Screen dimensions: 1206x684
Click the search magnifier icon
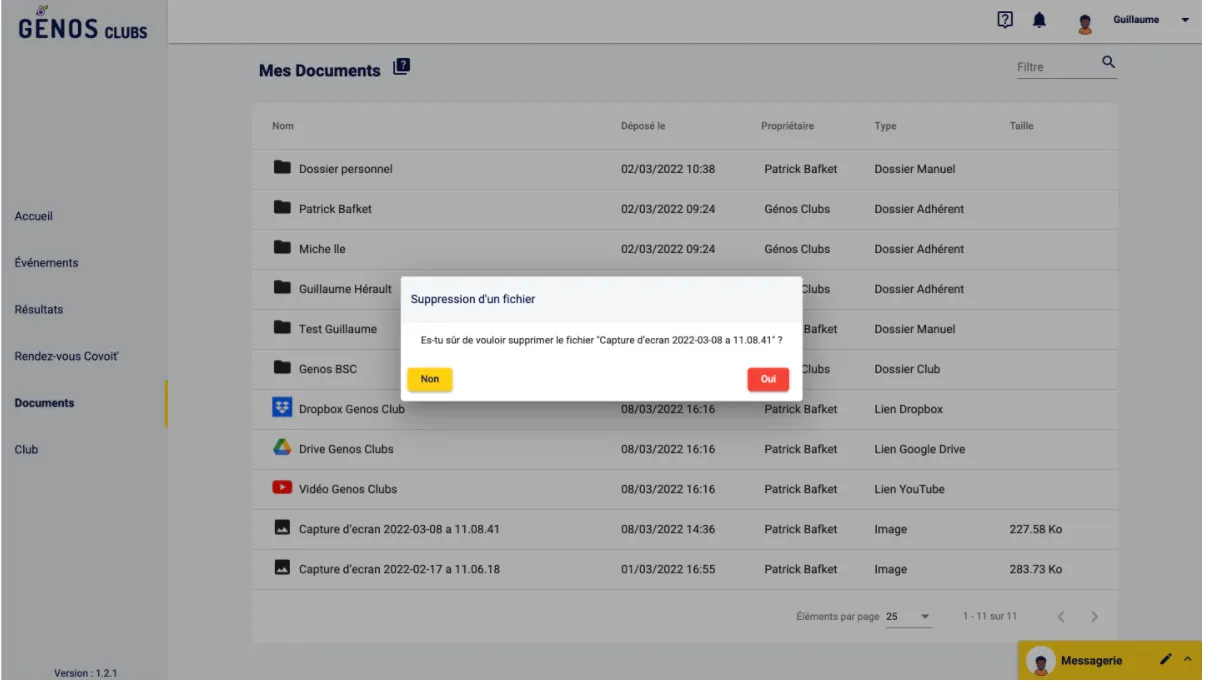[x=1108, y=63]
